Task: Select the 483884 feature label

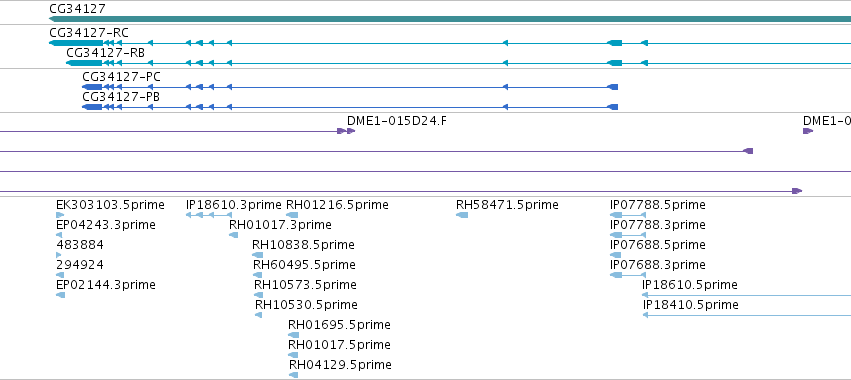Action: coord(80,245)
